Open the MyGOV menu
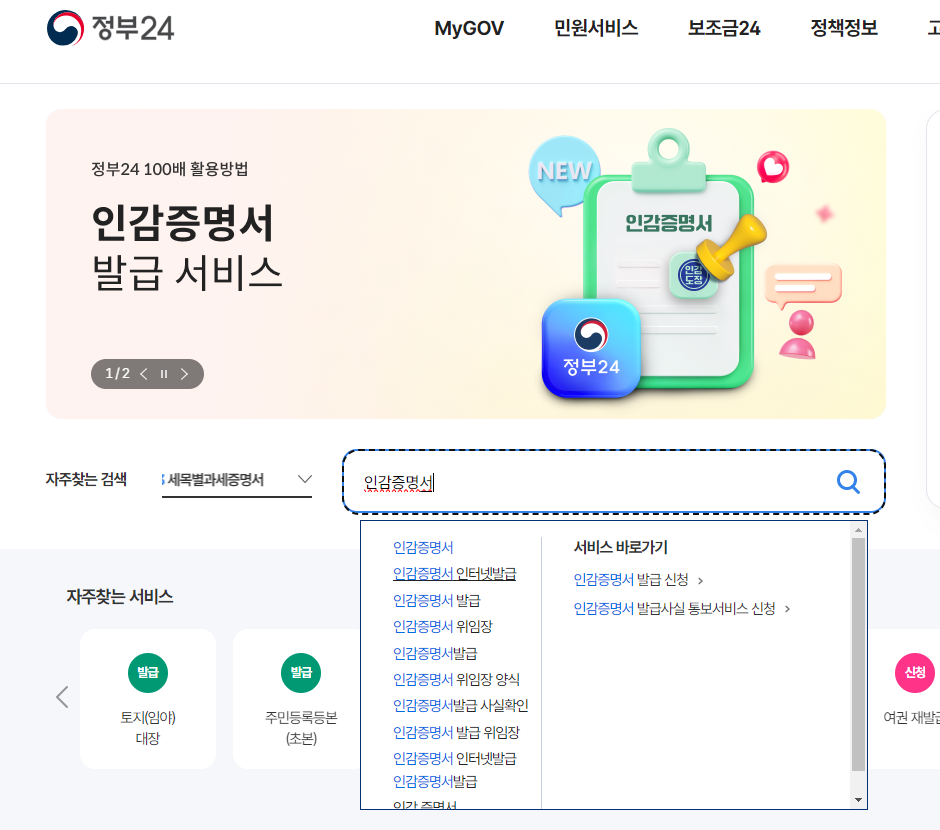 pyautogui.click(x=469, y=28)
